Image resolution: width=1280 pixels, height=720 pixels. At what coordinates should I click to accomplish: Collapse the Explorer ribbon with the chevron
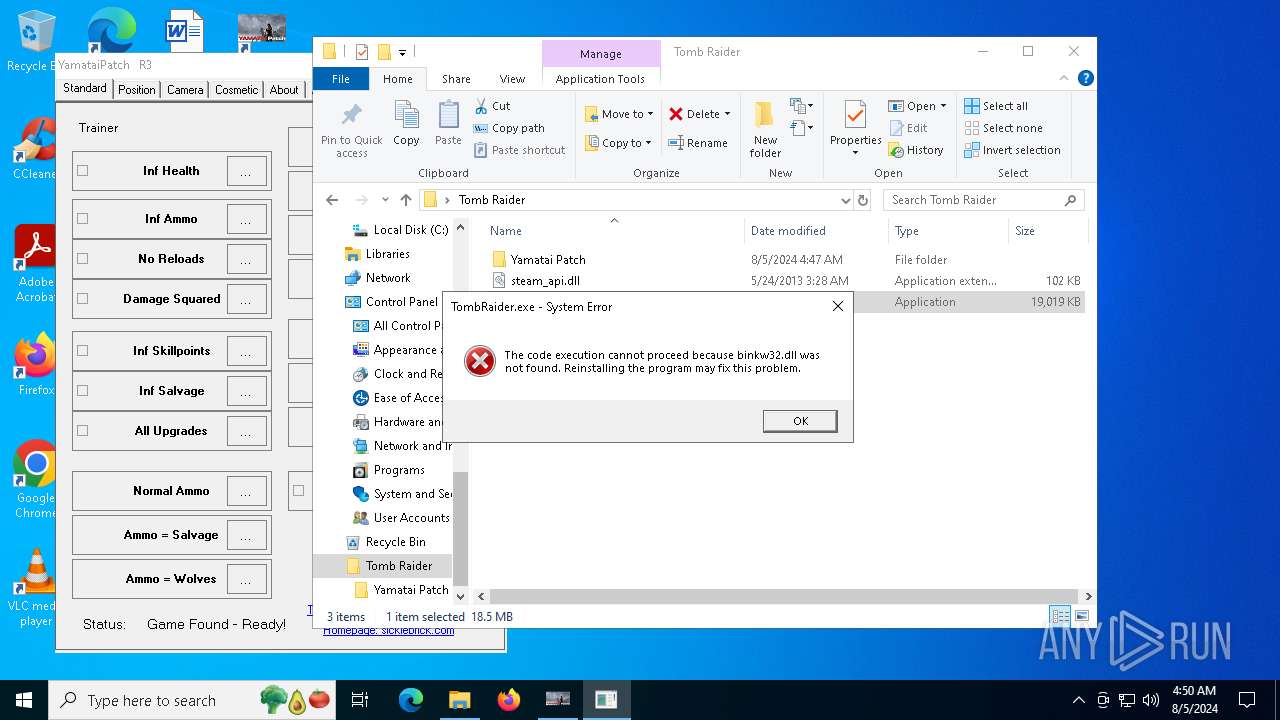(1066, 78)
